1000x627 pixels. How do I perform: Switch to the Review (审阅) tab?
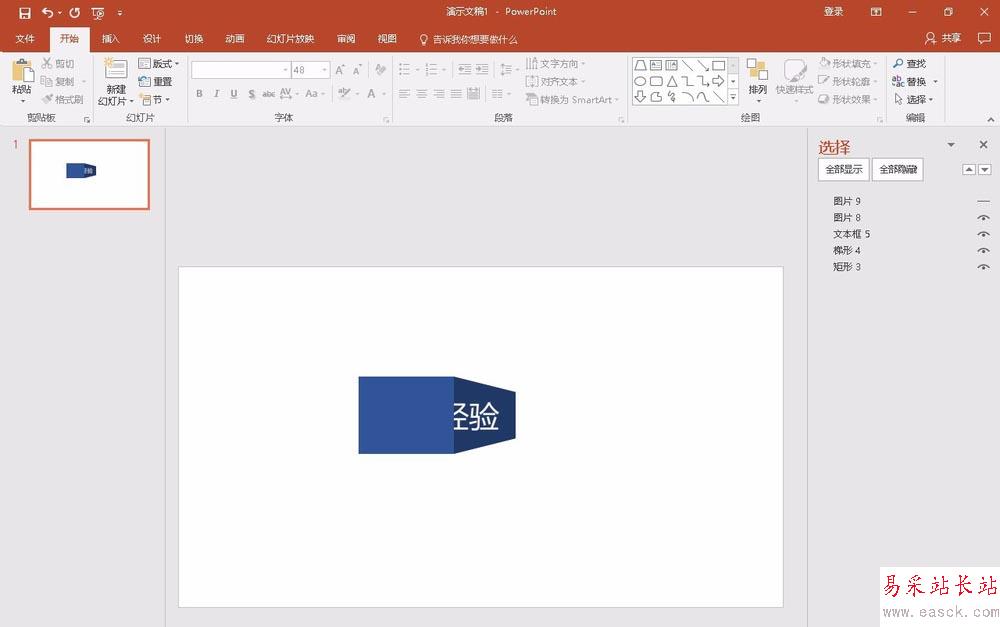(346, 39)
